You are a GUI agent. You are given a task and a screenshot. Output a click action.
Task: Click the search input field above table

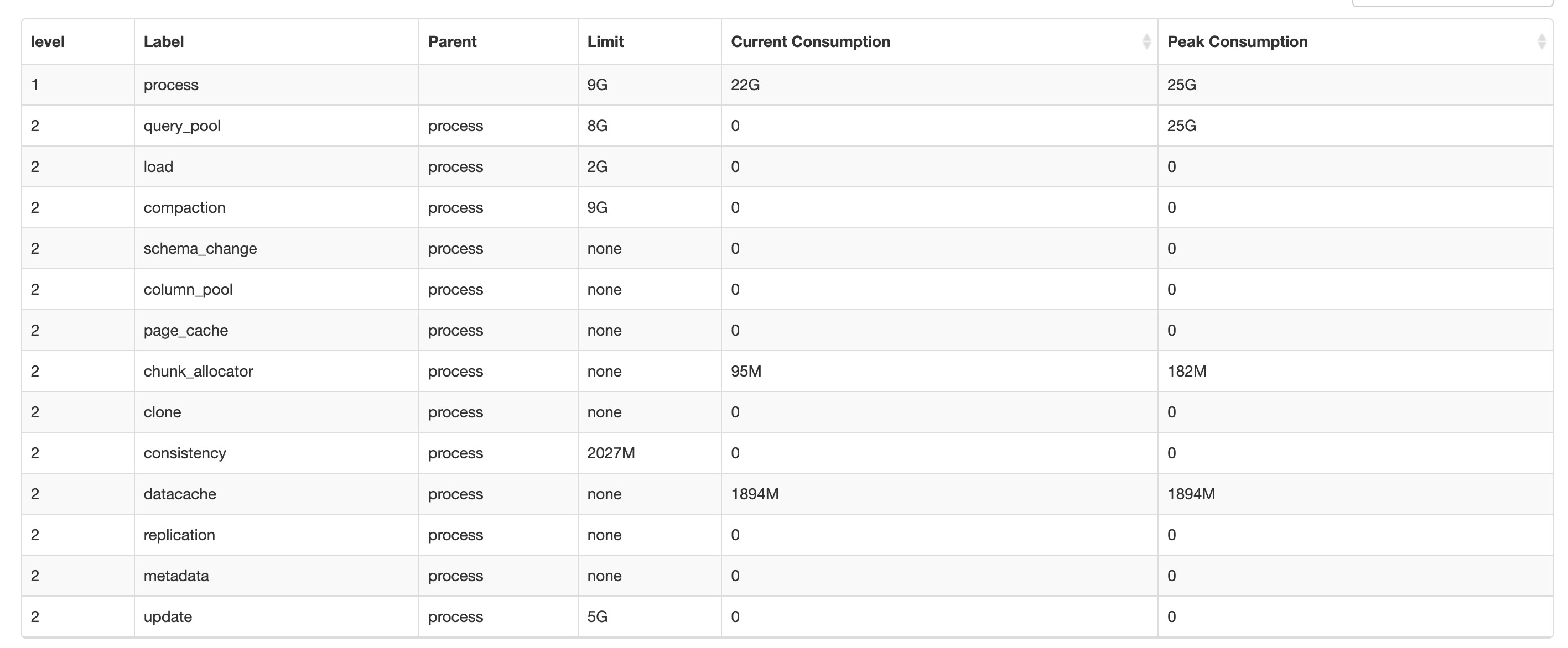coord(1452,2)
